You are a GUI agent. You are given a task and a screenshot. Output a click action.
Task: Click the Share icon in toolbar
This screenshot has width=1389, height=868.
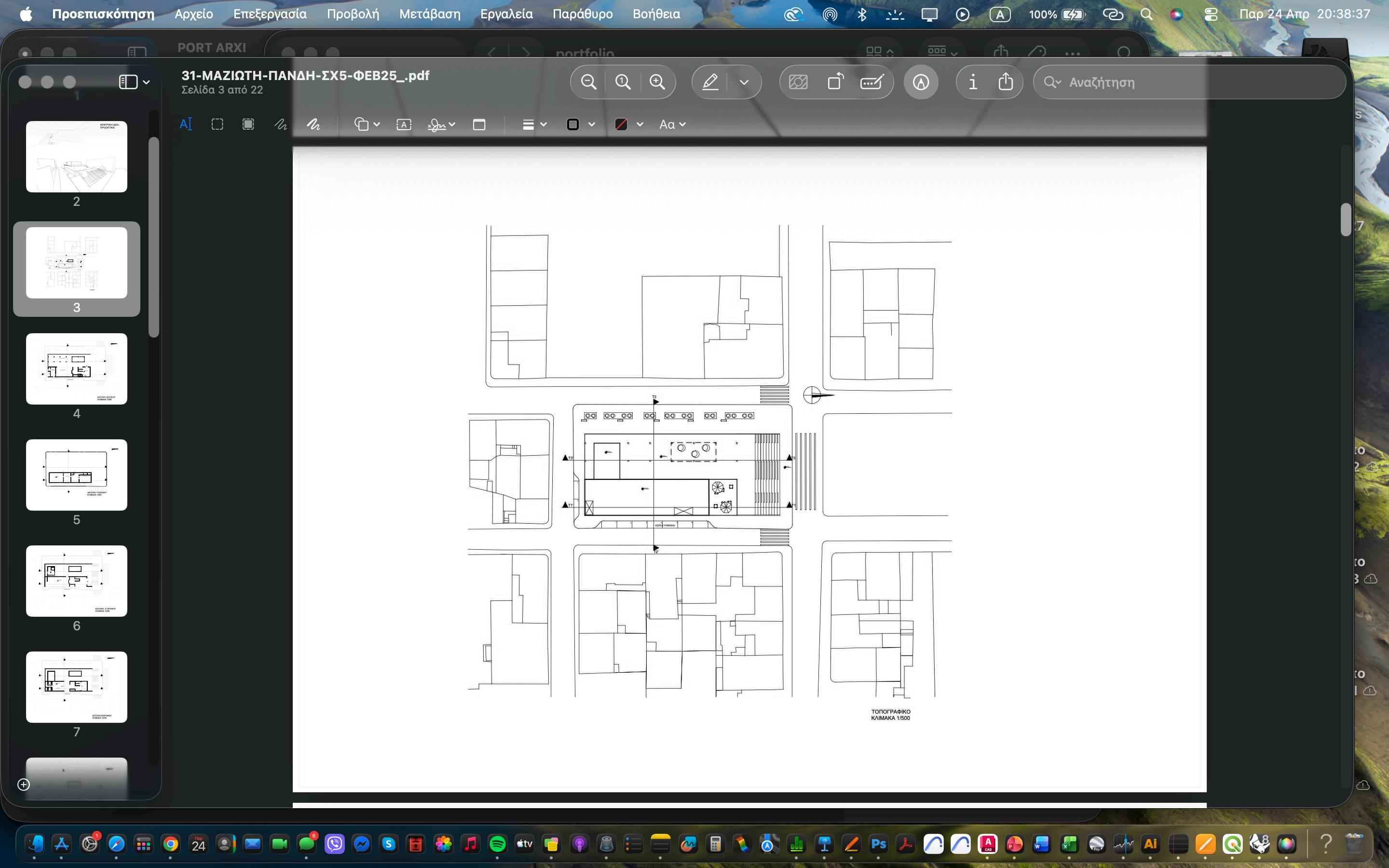(1006, 82)
